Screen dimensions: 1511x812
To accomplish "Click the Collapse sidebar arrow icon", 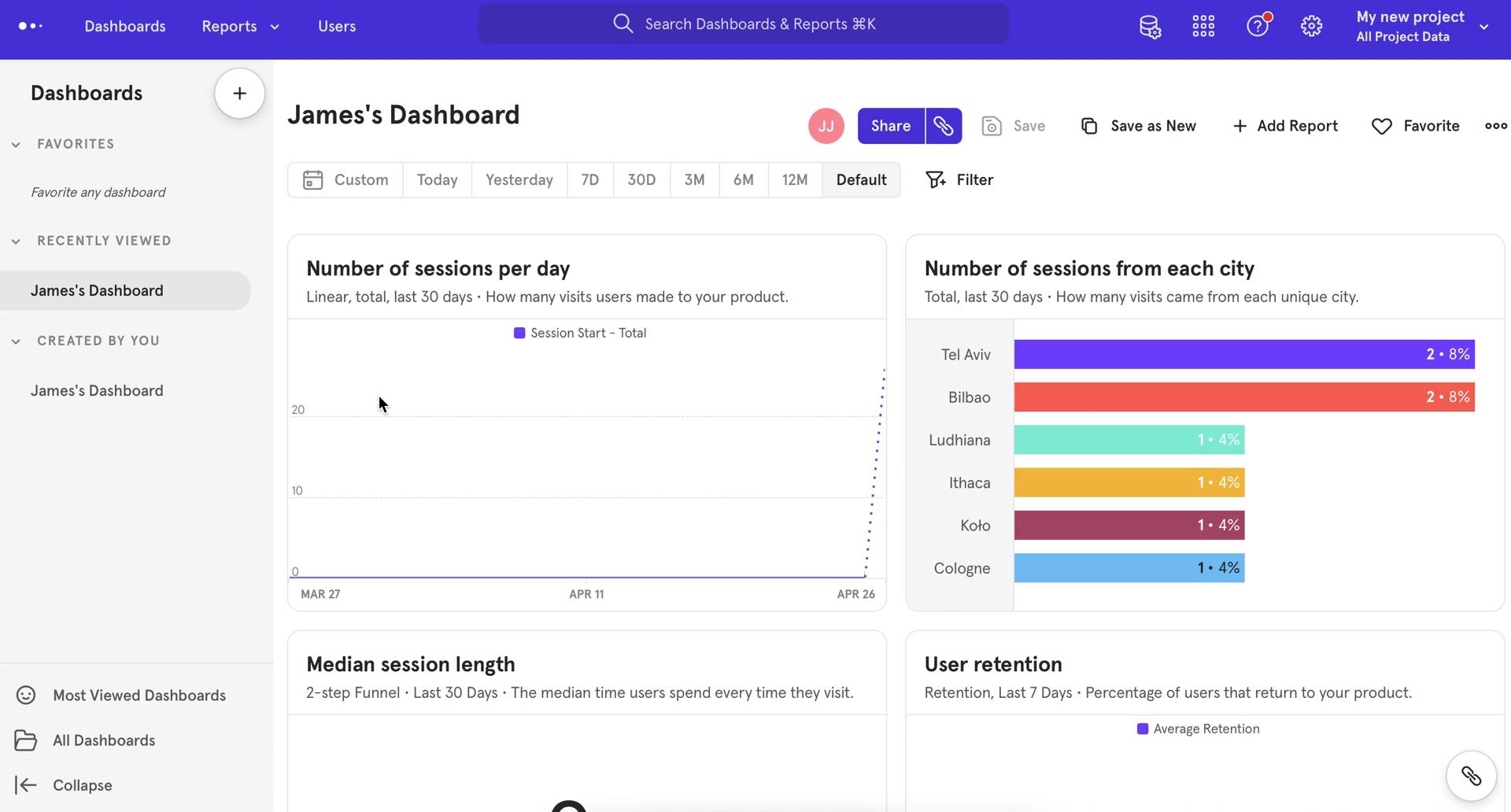I will coord(26,785).
